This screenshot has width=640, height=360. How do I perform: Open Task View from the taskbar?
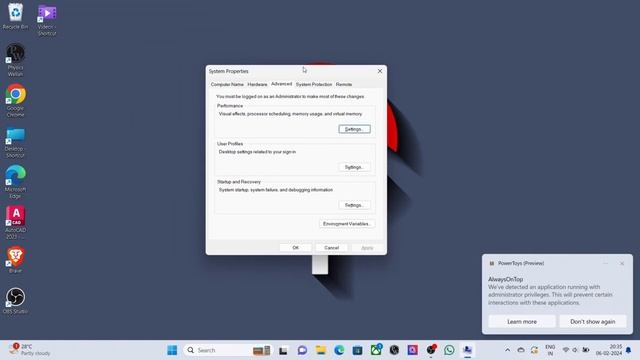click(x=283, y=350)
